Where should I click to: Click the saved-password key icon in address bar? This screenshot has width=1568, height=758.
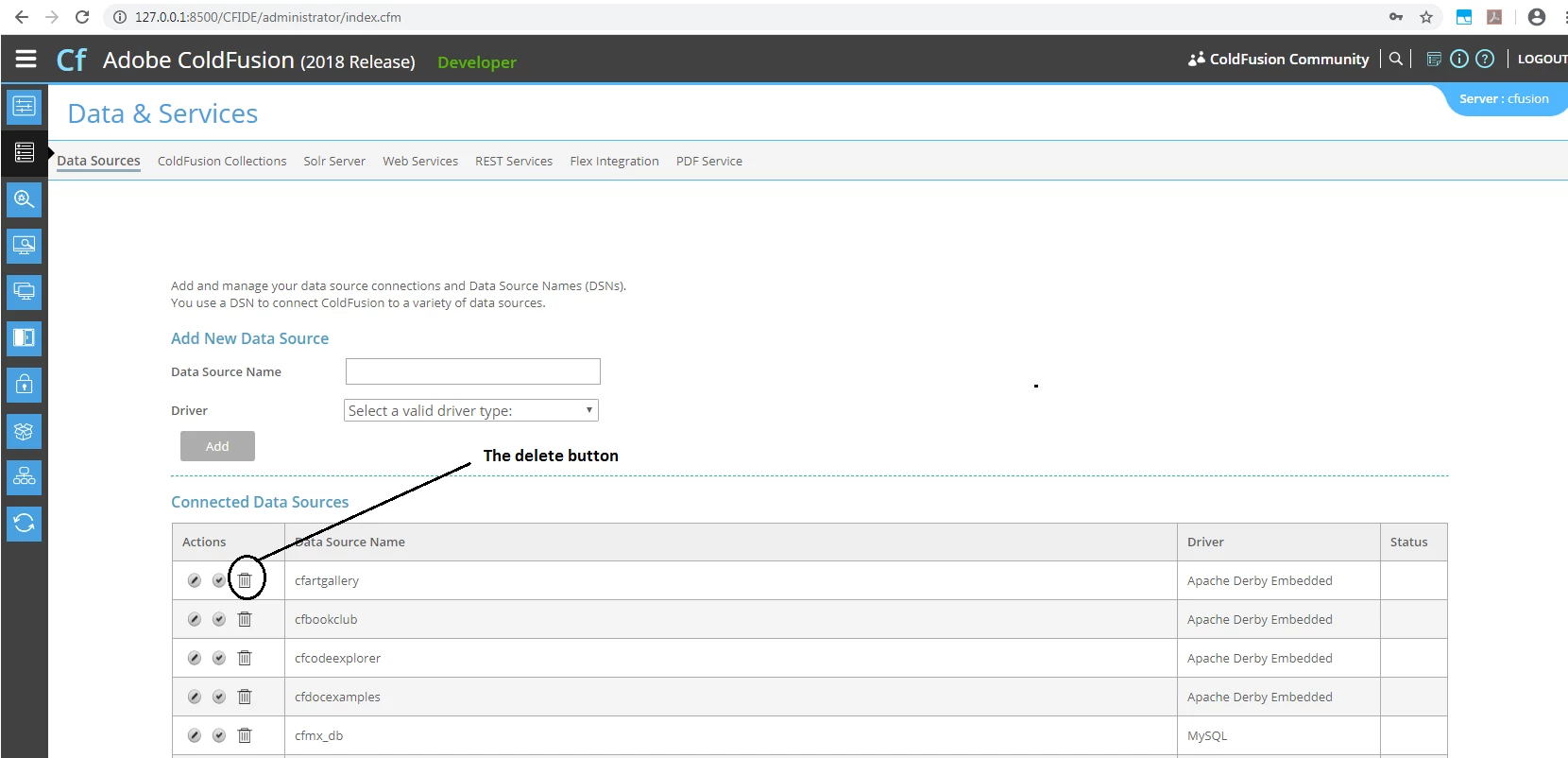coord(1396,17)
